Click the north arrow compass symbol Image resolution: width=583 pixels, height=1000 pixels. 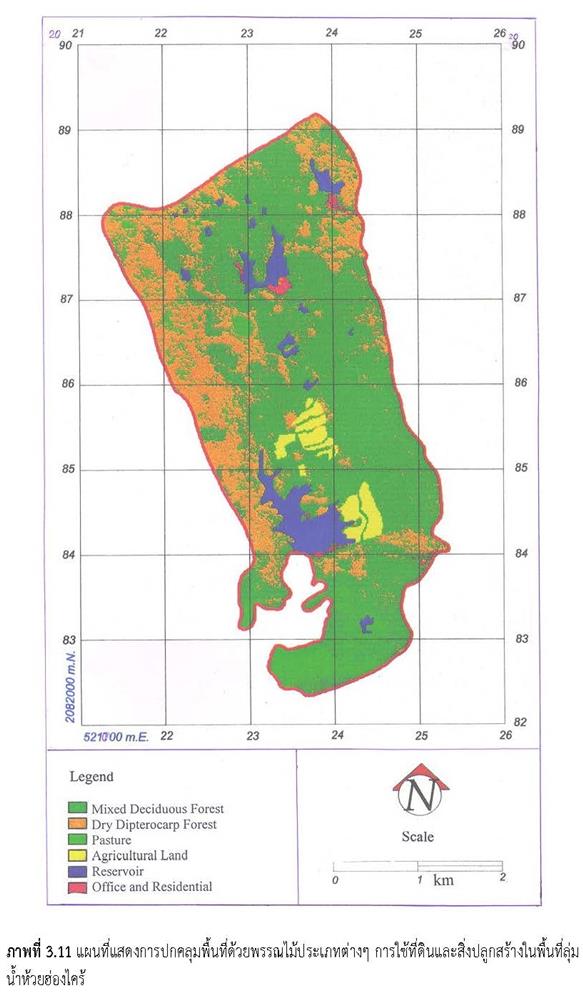point(421,789)
